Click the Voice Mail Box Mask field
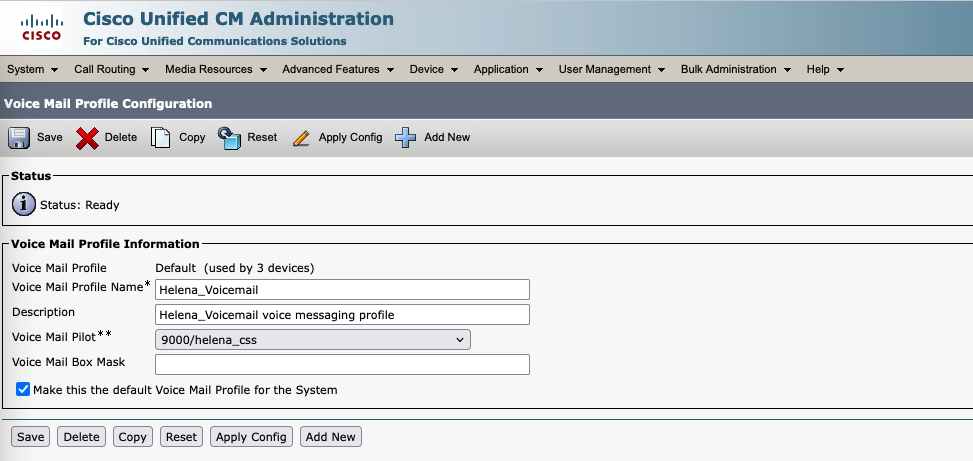 (342, 364)
